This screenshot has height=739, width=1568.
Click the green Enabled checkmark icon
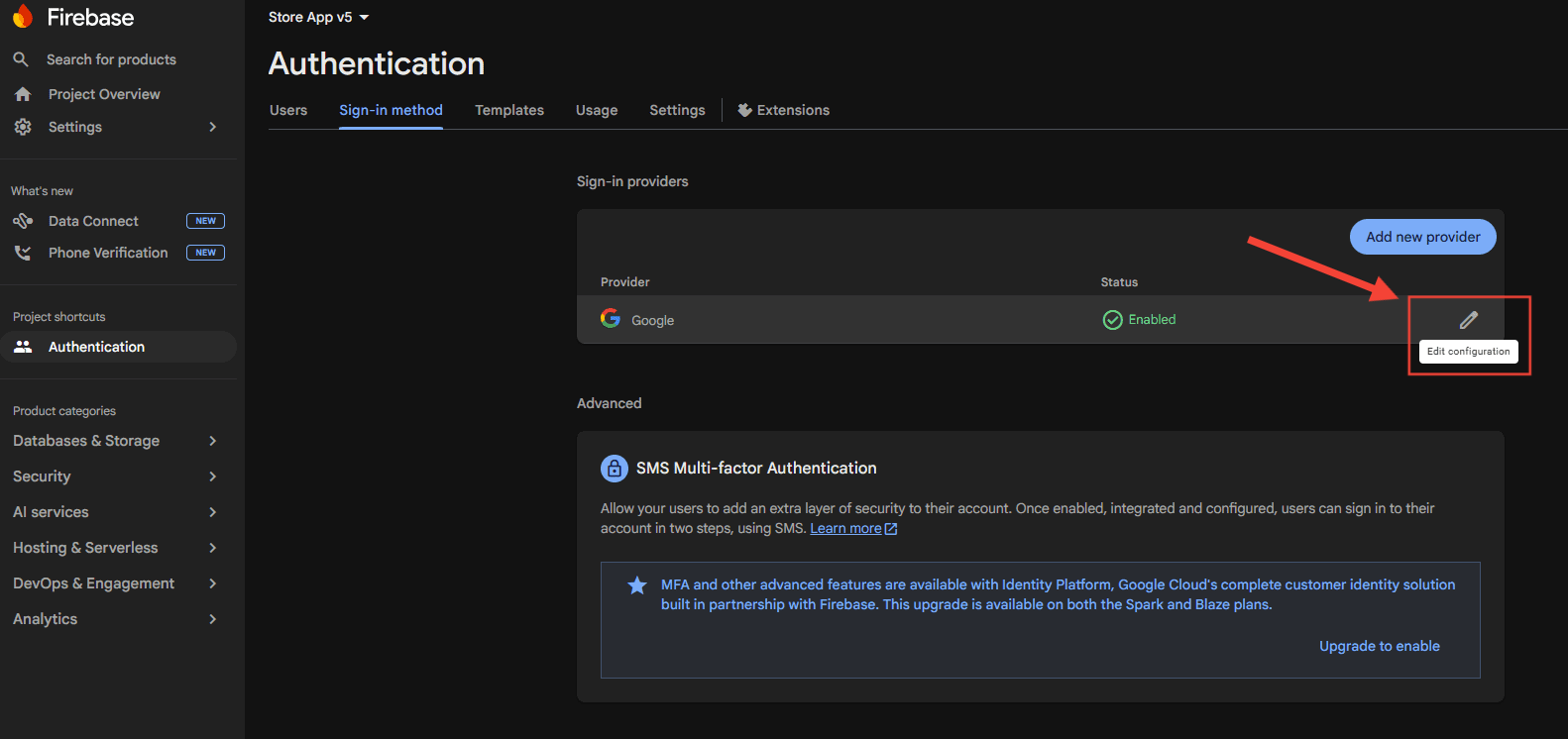click(x=1113, y=319)
